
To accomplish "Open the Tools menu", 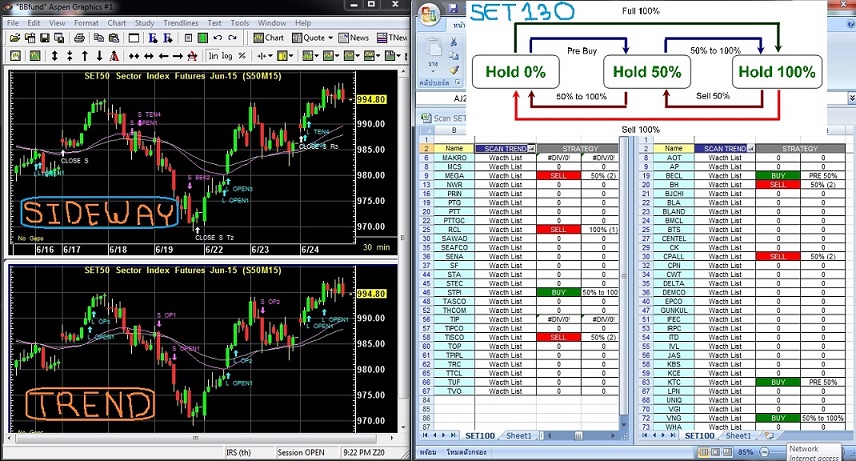I will pyautogui.click(x=239, y=23).
